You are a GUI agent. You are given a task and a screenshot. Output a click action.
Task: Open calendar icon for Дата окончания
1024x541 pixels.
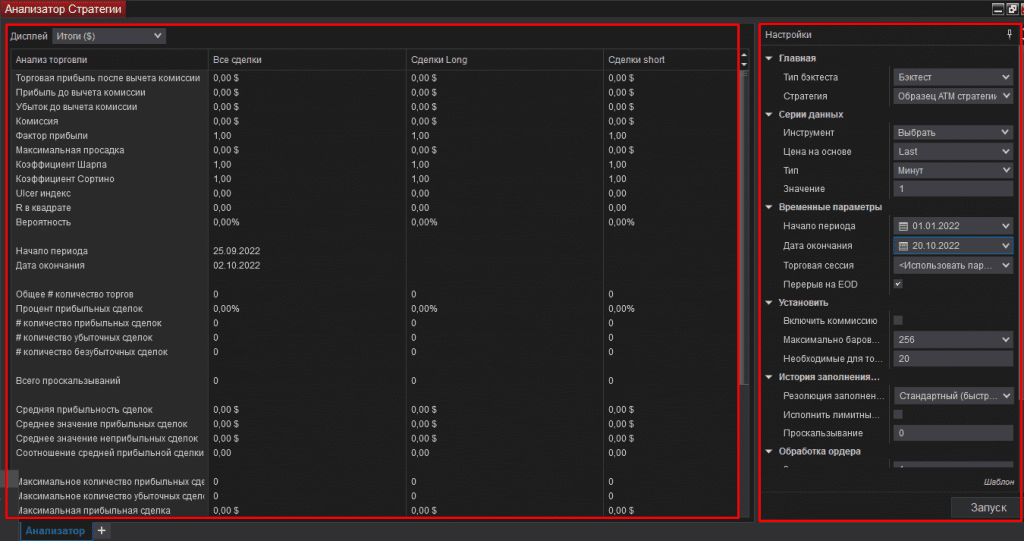(903, 246)
